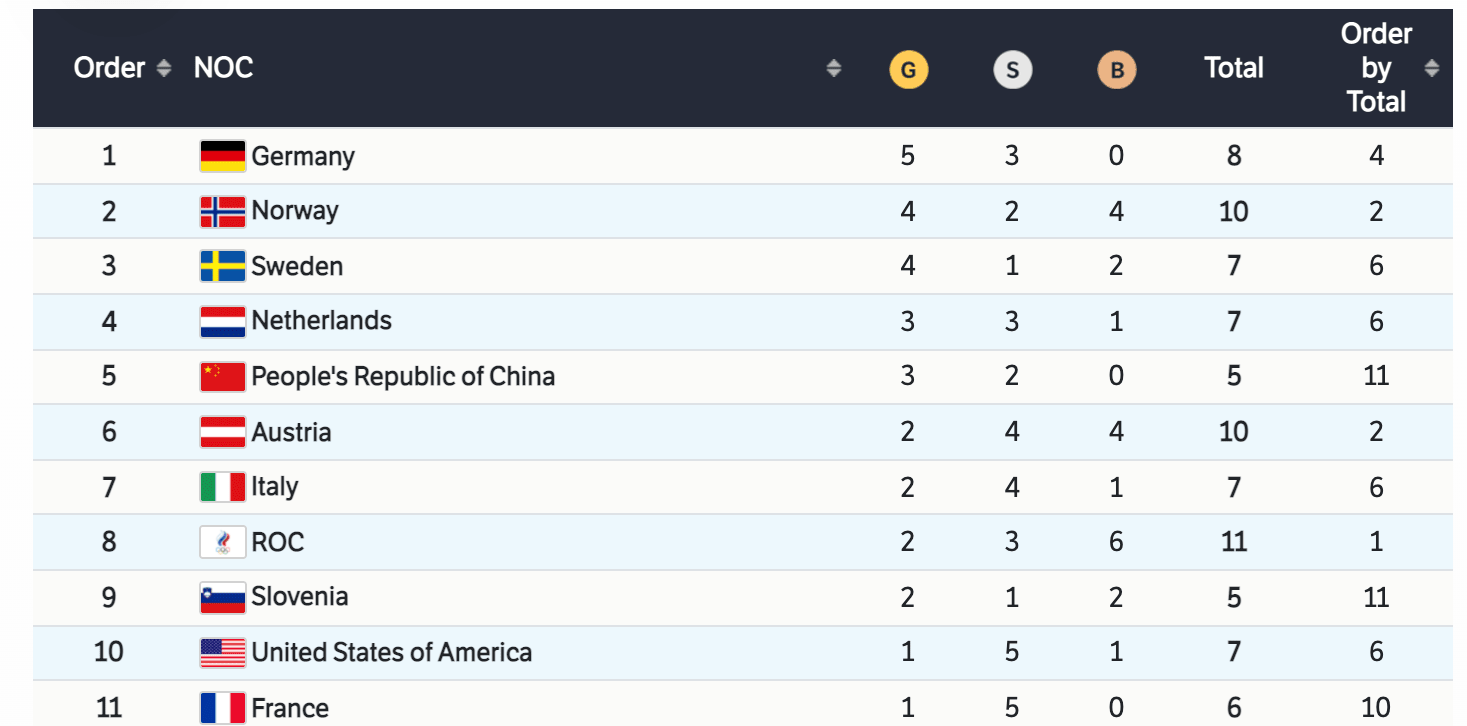The image size is (1467, 726).
Task: Select the France table row name
Action: pos(290,708)
